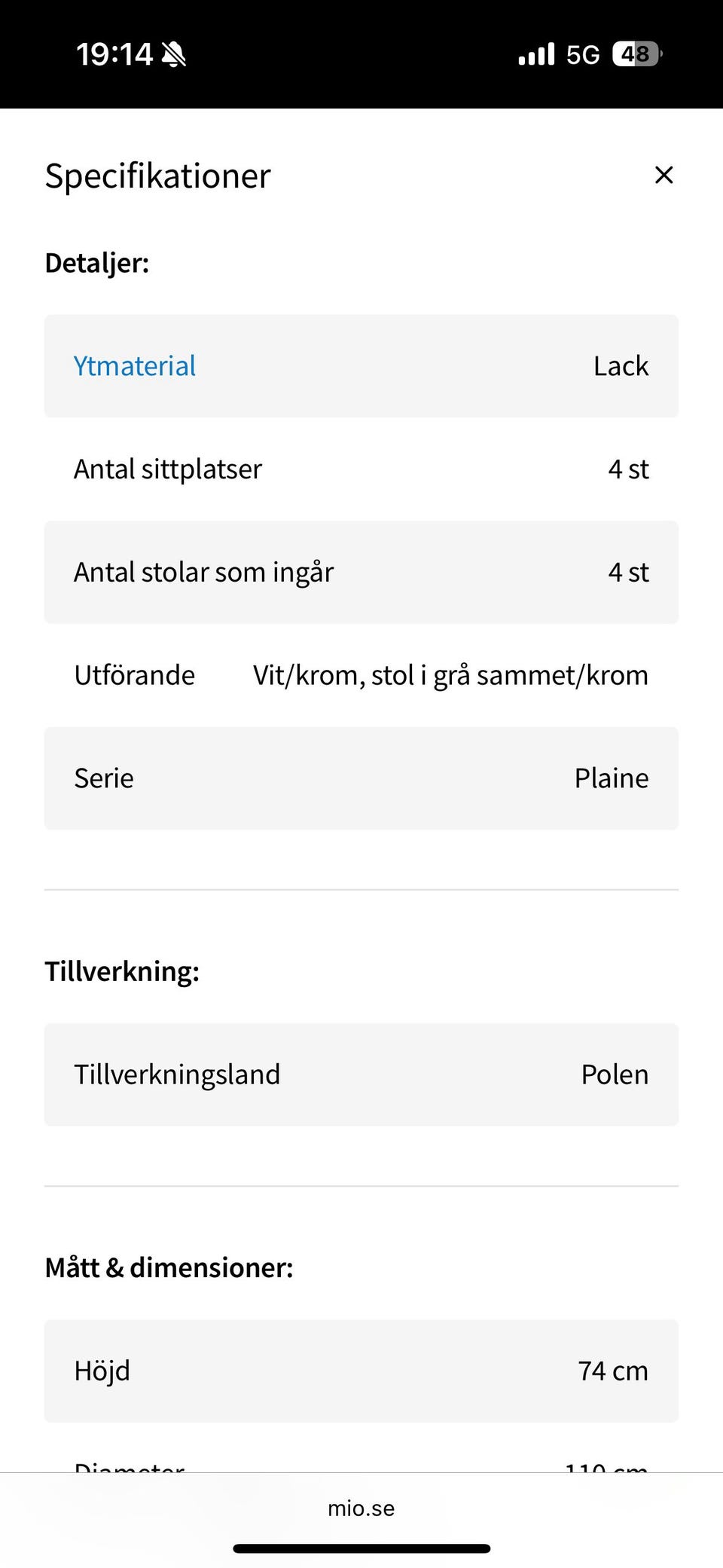Tap the Detaljer section heading
Image resolution: width=723 pixels, height=1568 pixels.
pos(97,263)
